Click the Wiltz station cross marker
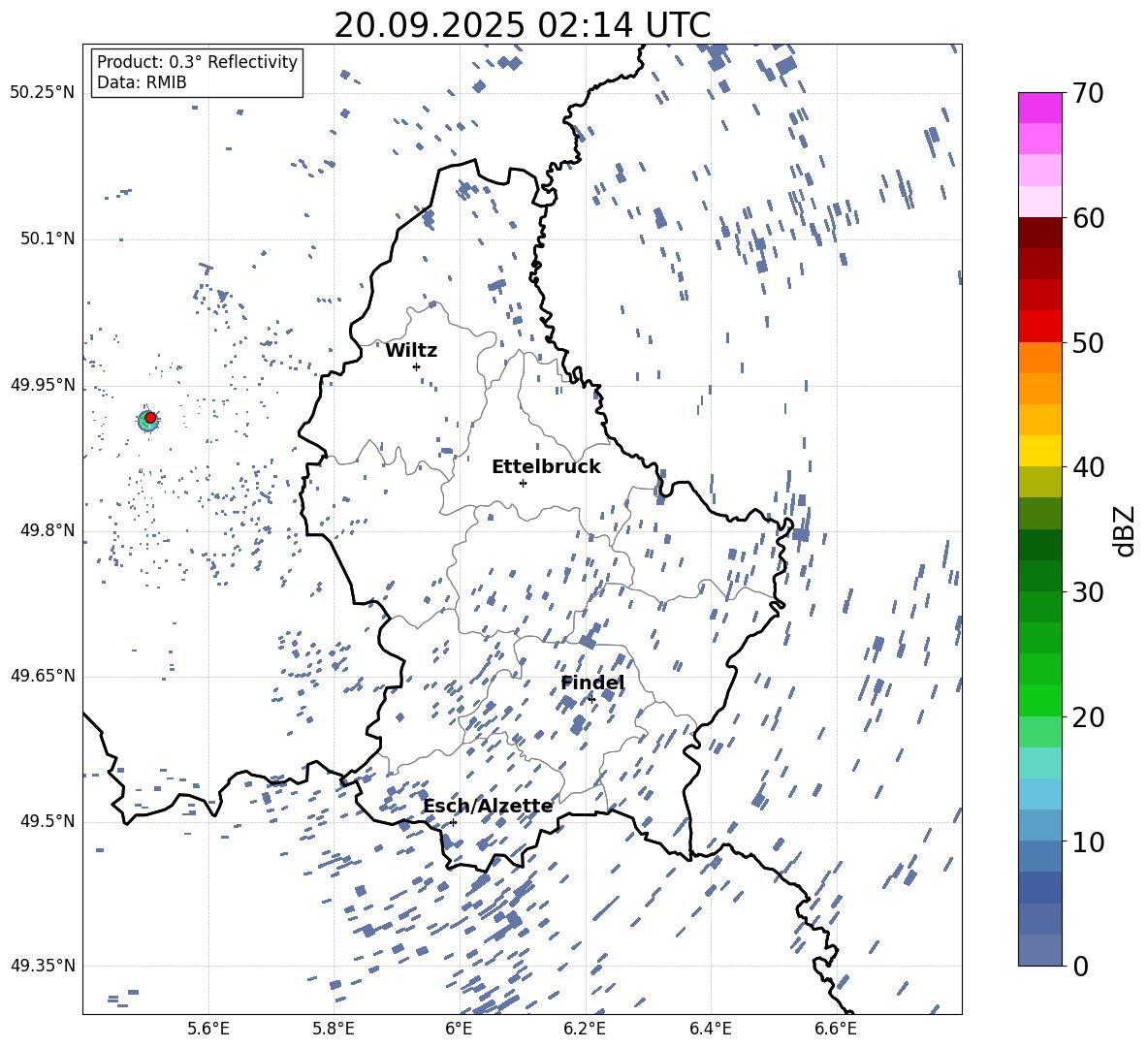Screen dimensions: 1148x1048 [417, 366]
